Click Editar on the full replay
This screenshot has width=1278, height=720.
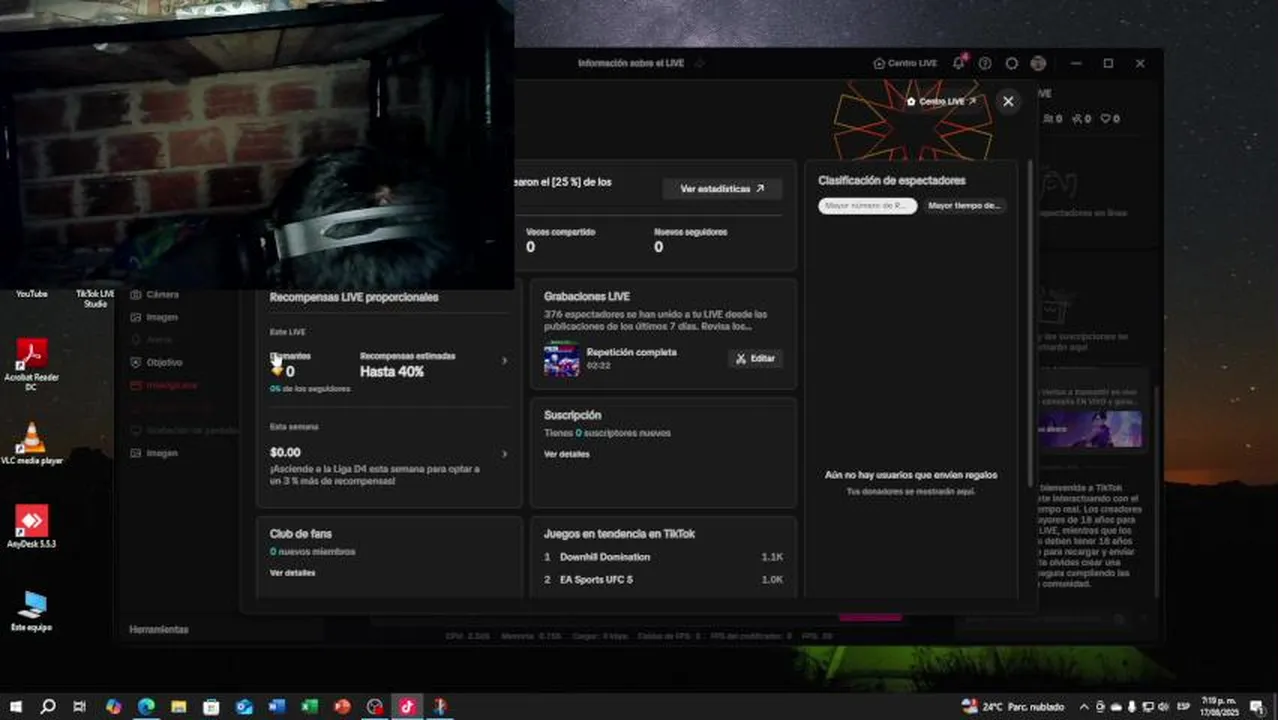(755, 358)
